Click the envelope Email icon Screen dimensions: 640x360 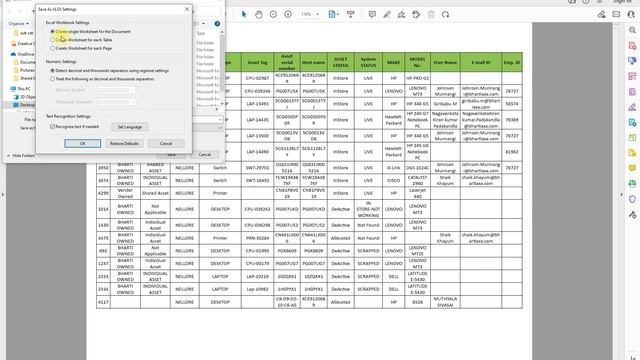(x=616, y=14)
